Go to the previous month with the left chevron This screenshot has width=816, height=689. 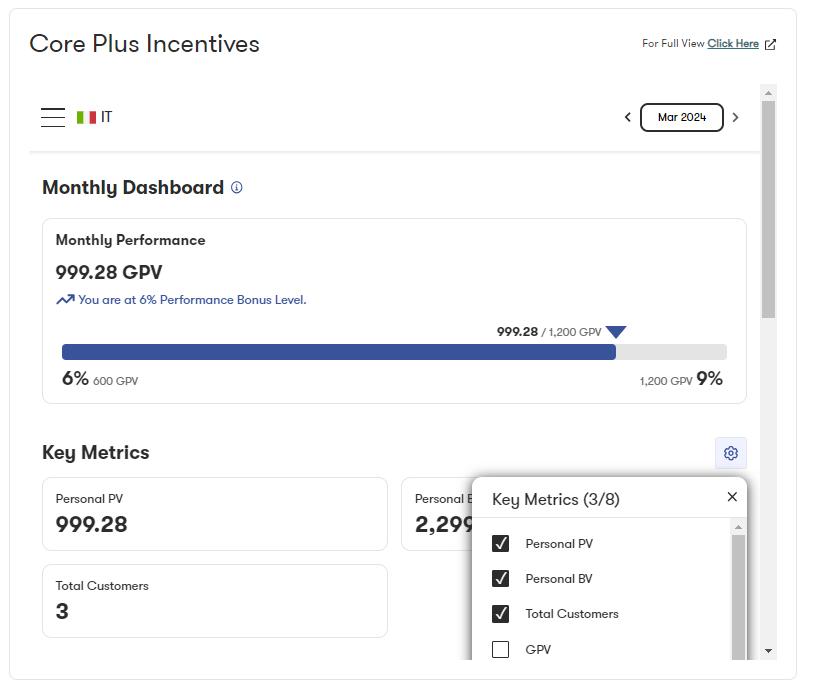click(627, 117)
